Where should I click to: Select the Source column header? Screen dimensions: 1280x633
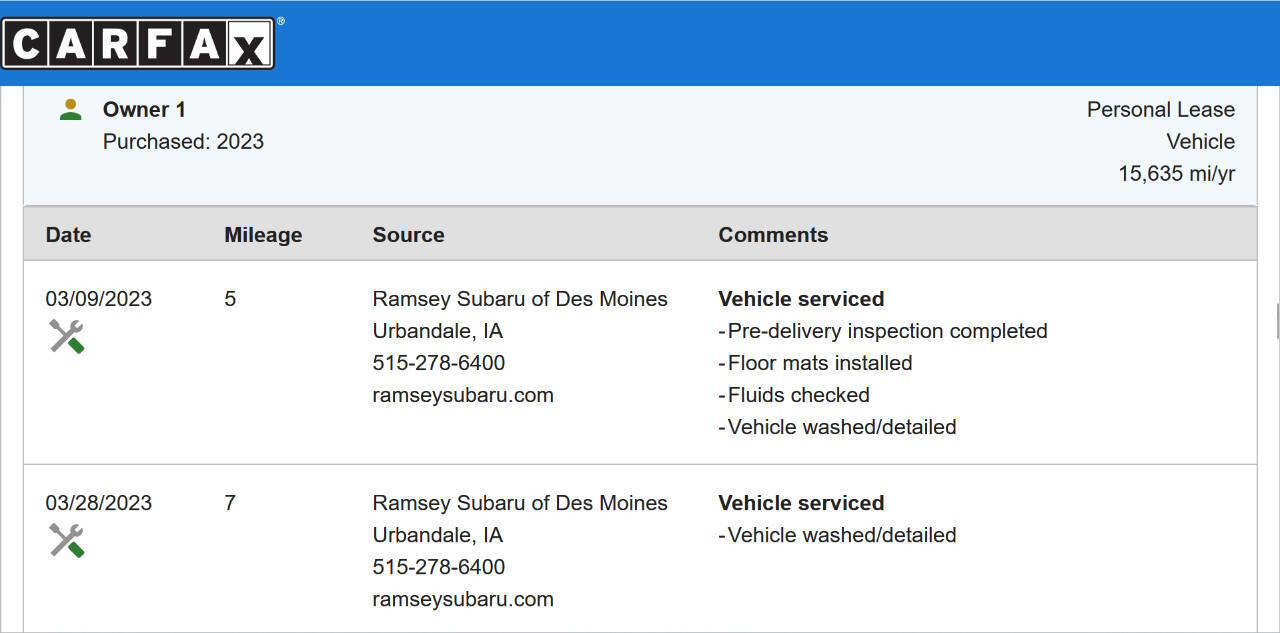tap(408, 235)
